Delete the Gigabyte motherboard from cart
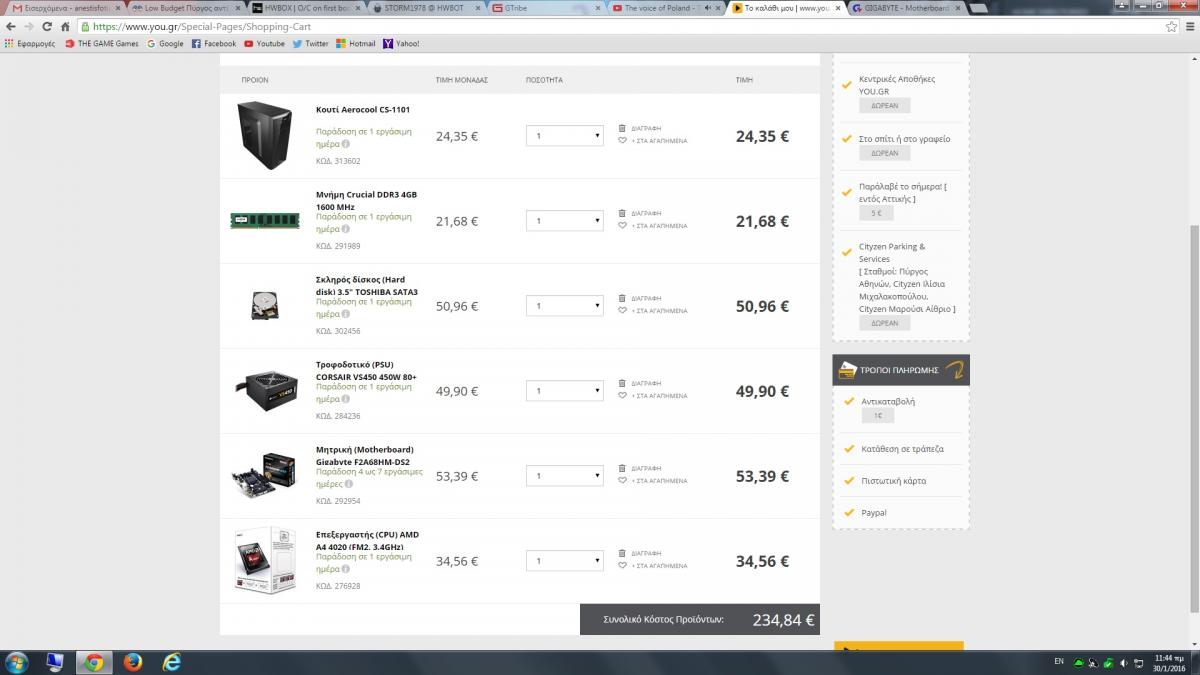The width and height of the screenshot is (1200, 675). (x=622, y=468)
